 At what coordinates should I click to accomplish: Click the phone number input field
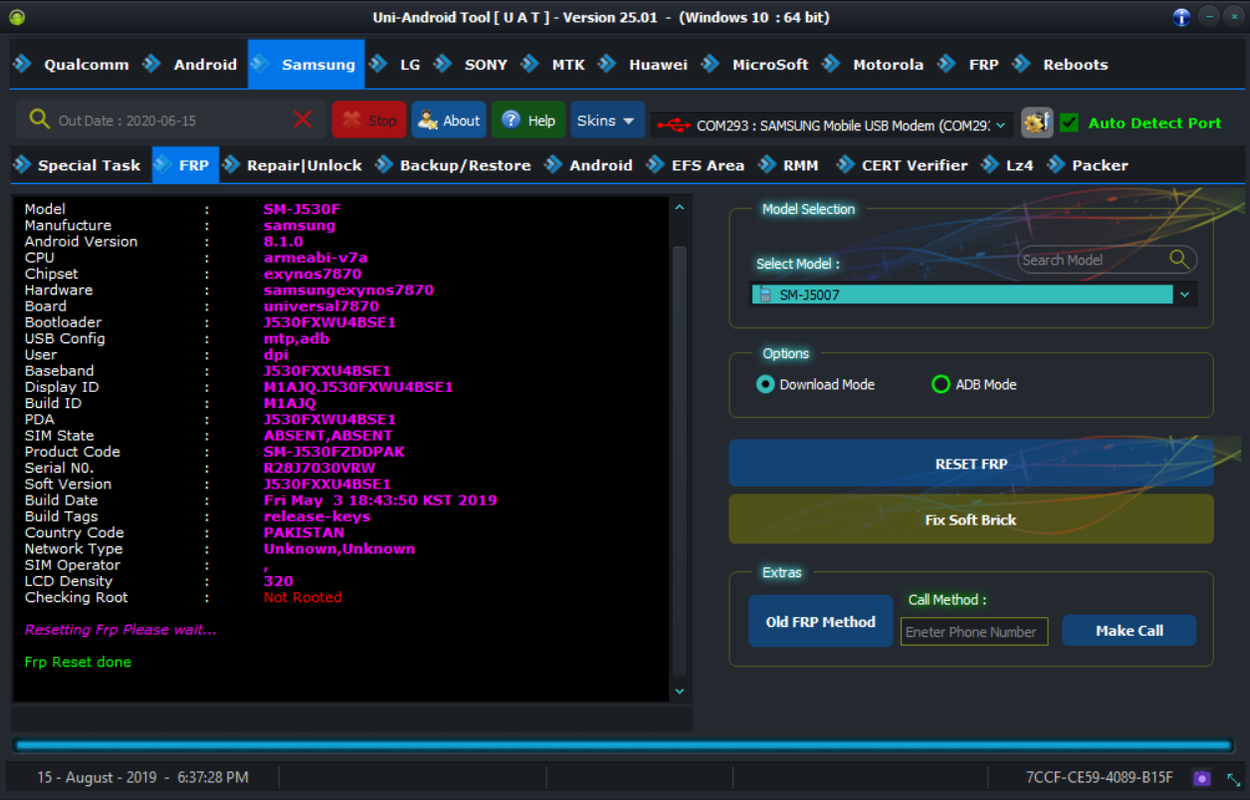point(974,632)
